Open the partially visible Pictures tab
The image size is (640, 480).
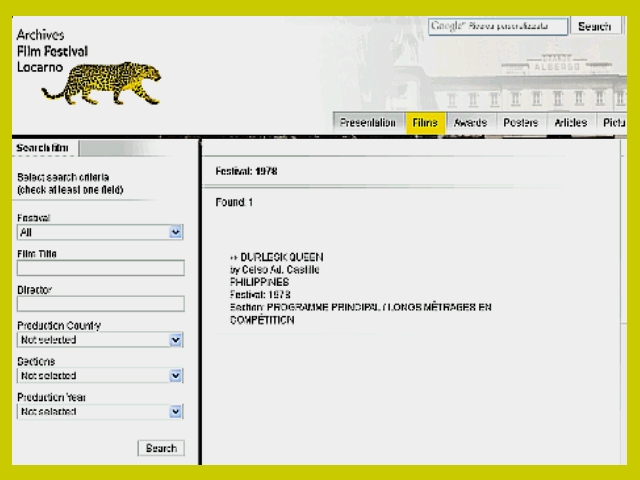[x=613, y=122]
